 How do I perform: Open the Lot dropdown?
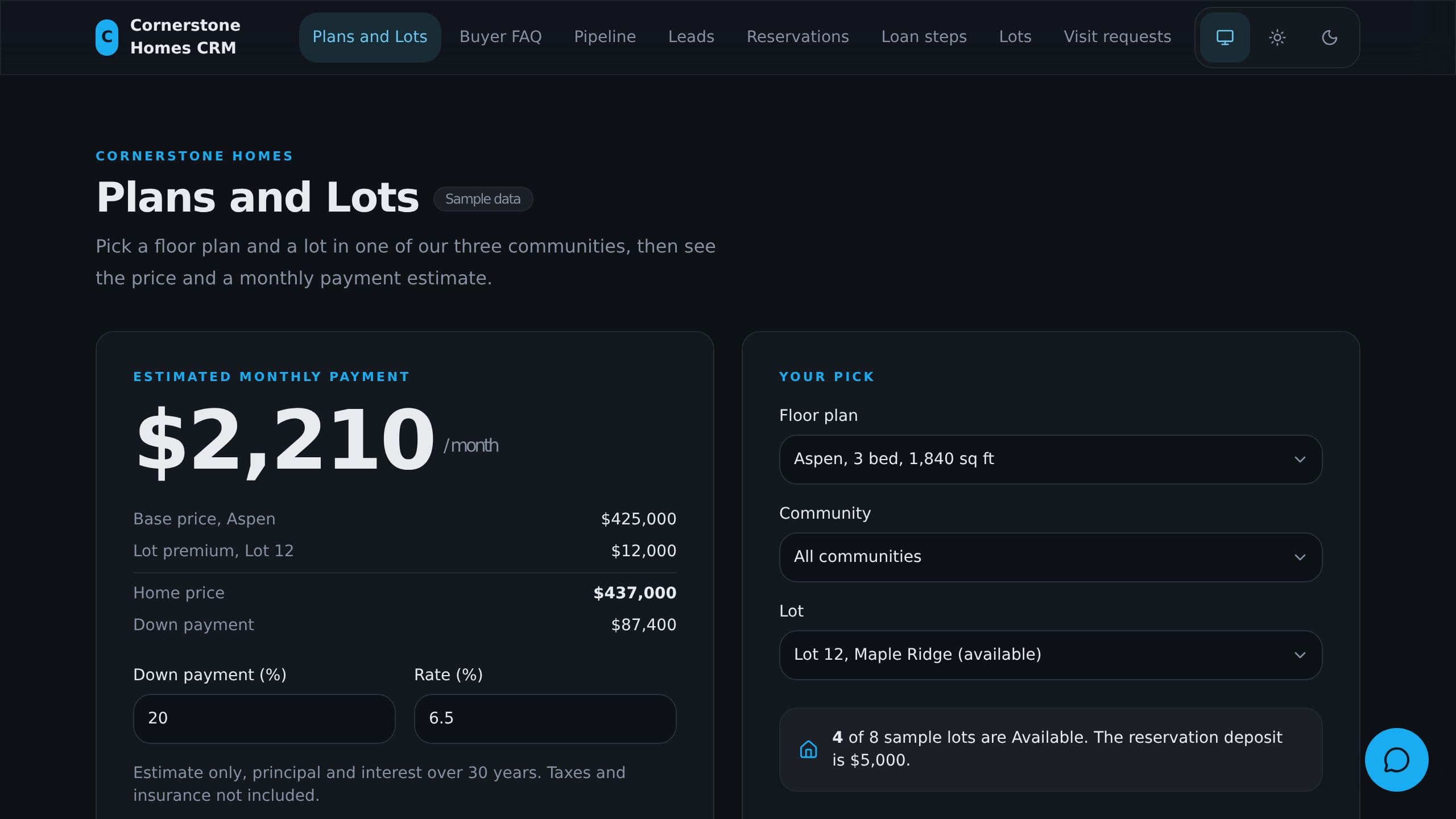[x=1050, y=655]
